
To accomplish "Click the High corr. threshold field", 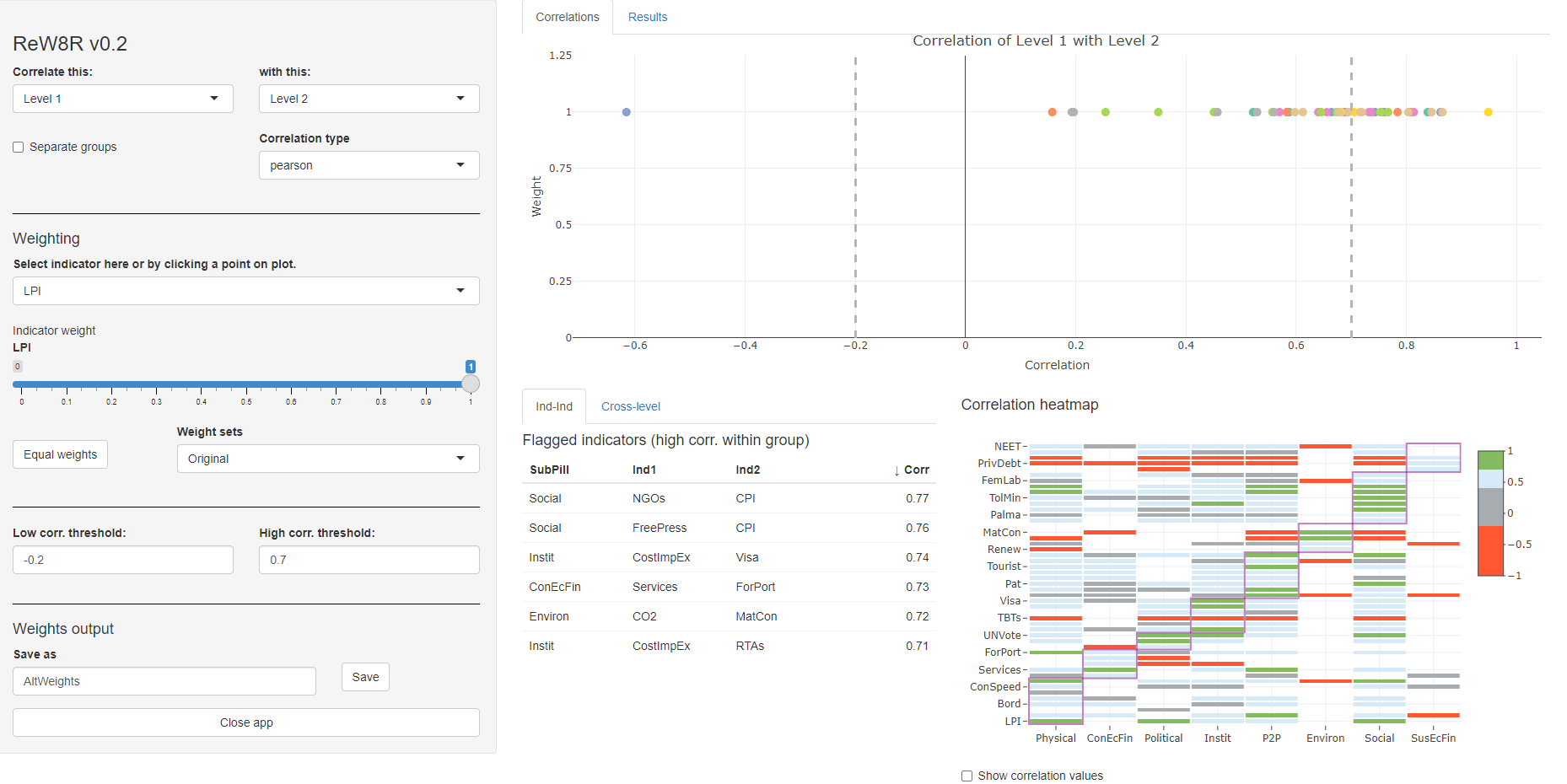I will pos(369,560).
